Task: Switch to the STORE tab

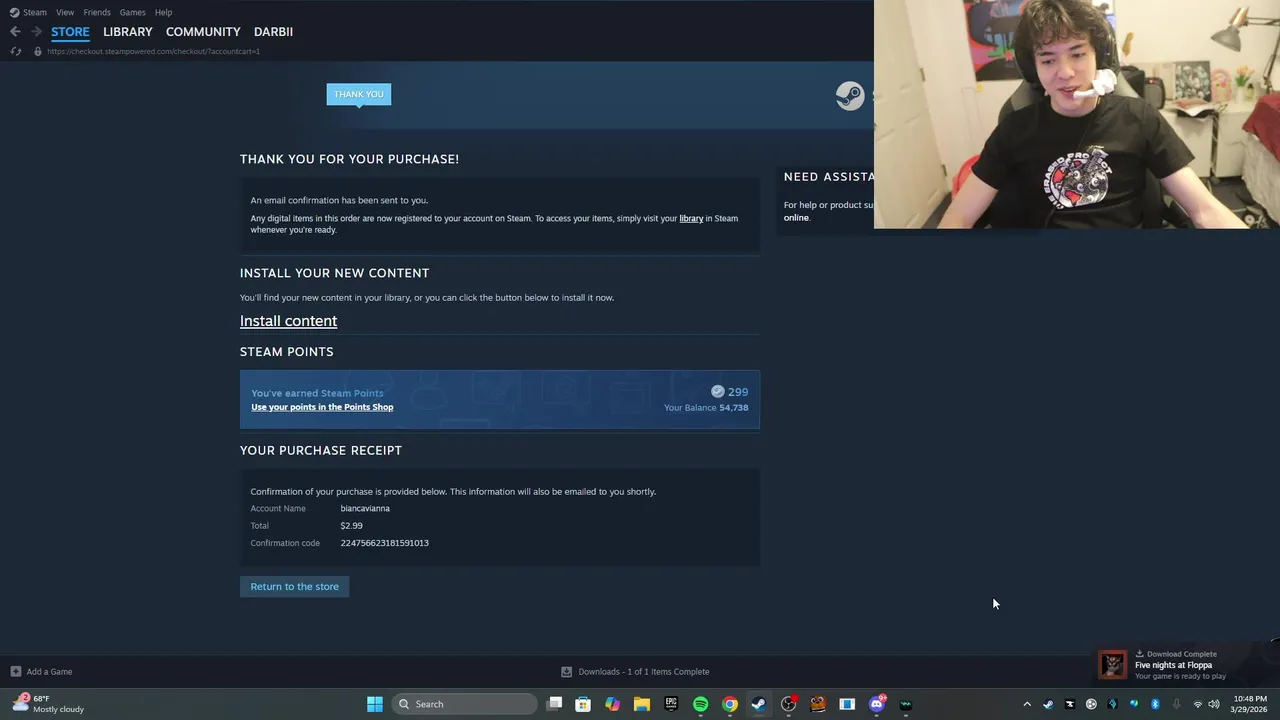Action: 70,32
